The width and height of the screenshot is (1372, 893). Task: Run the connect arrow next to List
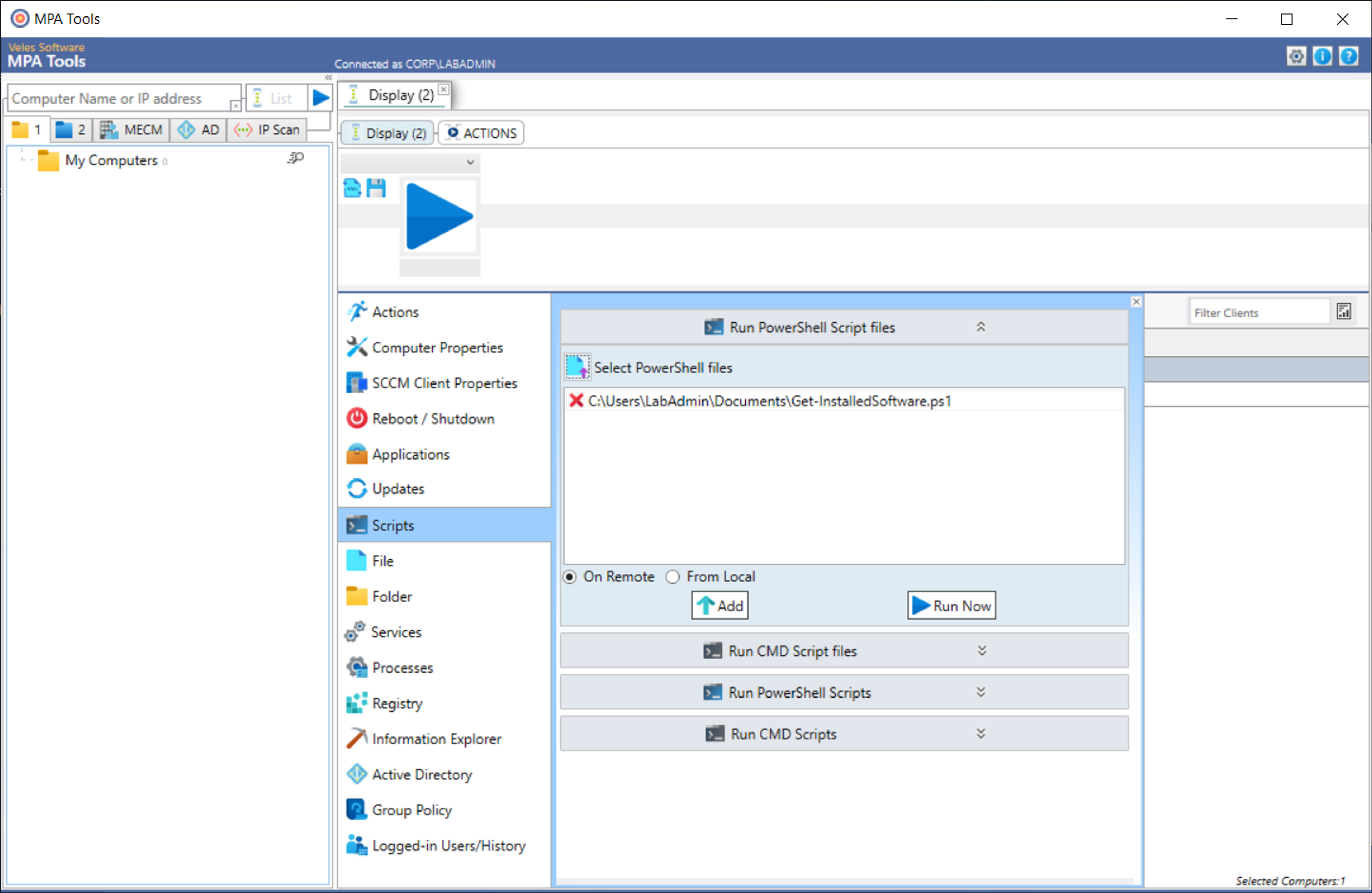tap(320, 98)
